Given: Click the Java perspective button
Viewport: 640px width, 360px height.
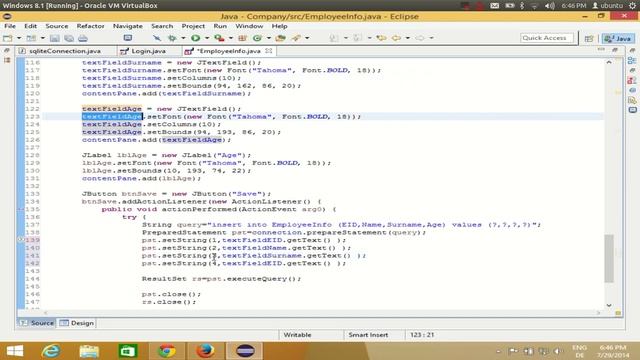Looking at the screenshot, I should (x=618, y=38).
